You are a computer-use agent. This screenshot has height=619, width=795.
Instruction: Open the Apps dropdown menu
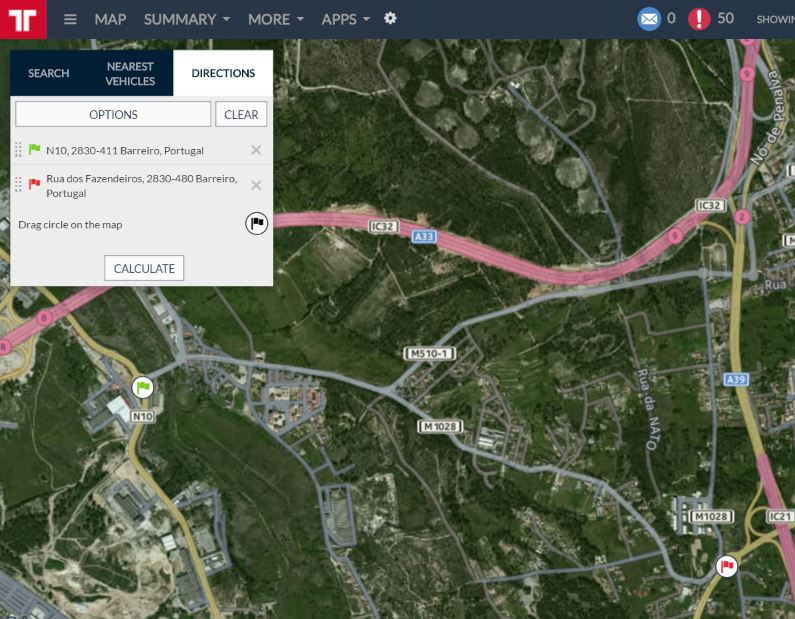click(x=345, y=19)
